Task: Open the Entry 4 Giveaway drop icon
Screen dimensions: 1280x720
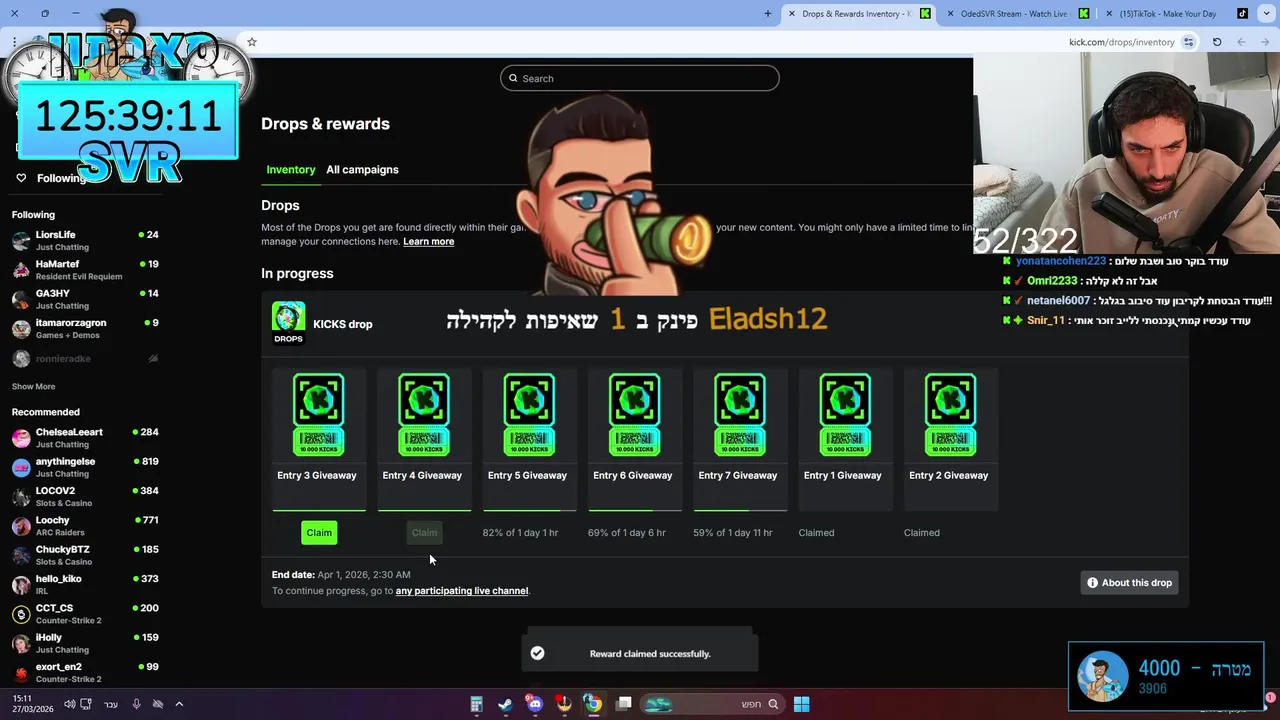Action: tap(423, 414)
